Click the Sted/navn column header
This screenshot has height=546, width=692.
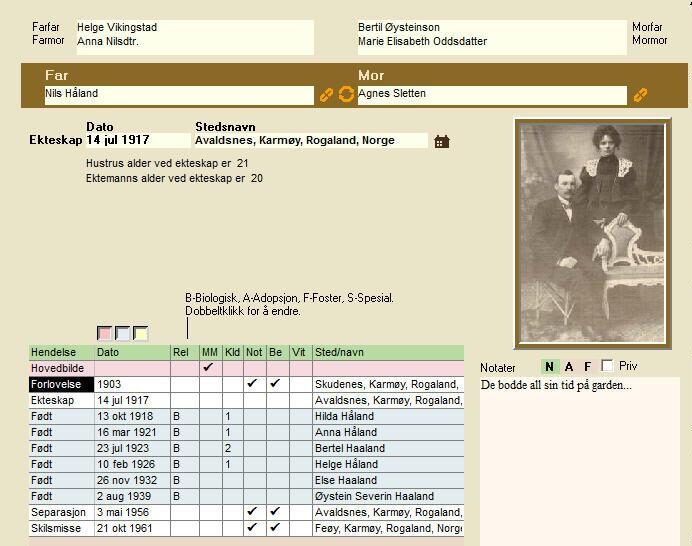click(x=388, y=352)
